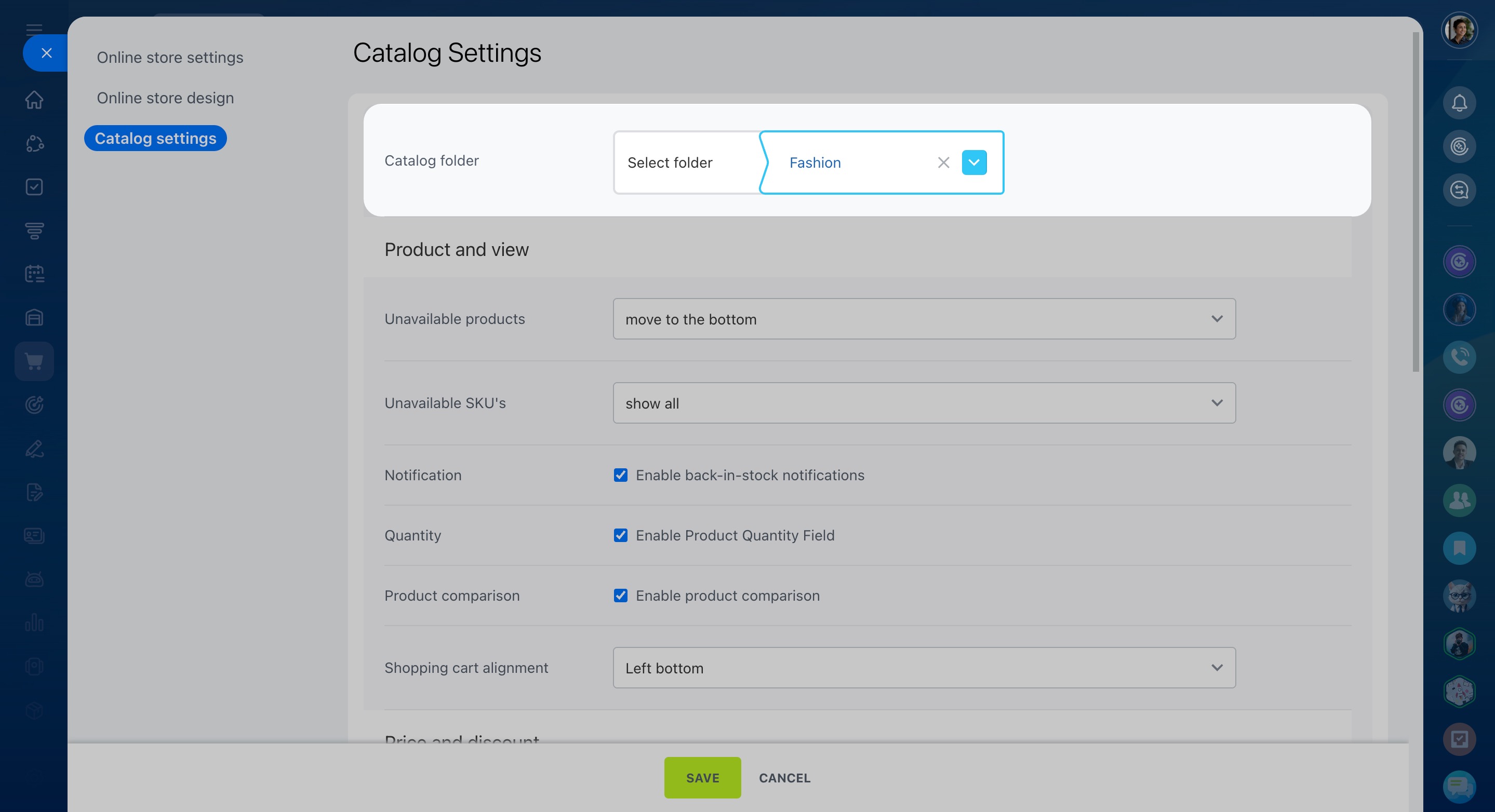
Task: Click the tasks checkmark icon in left sidebar
Action: click(34, 187)
